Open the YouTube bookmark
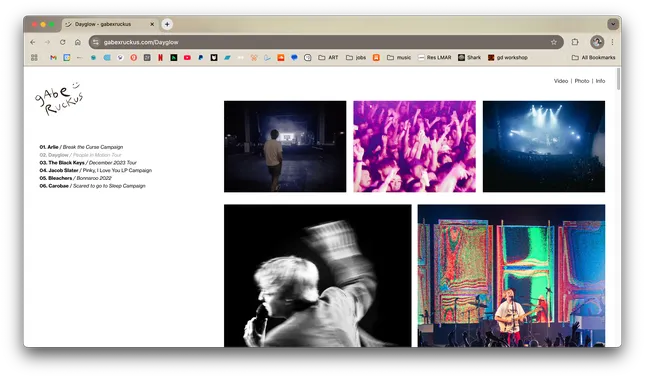The width and height of the screenshot is (645, 378). (187, 58)
